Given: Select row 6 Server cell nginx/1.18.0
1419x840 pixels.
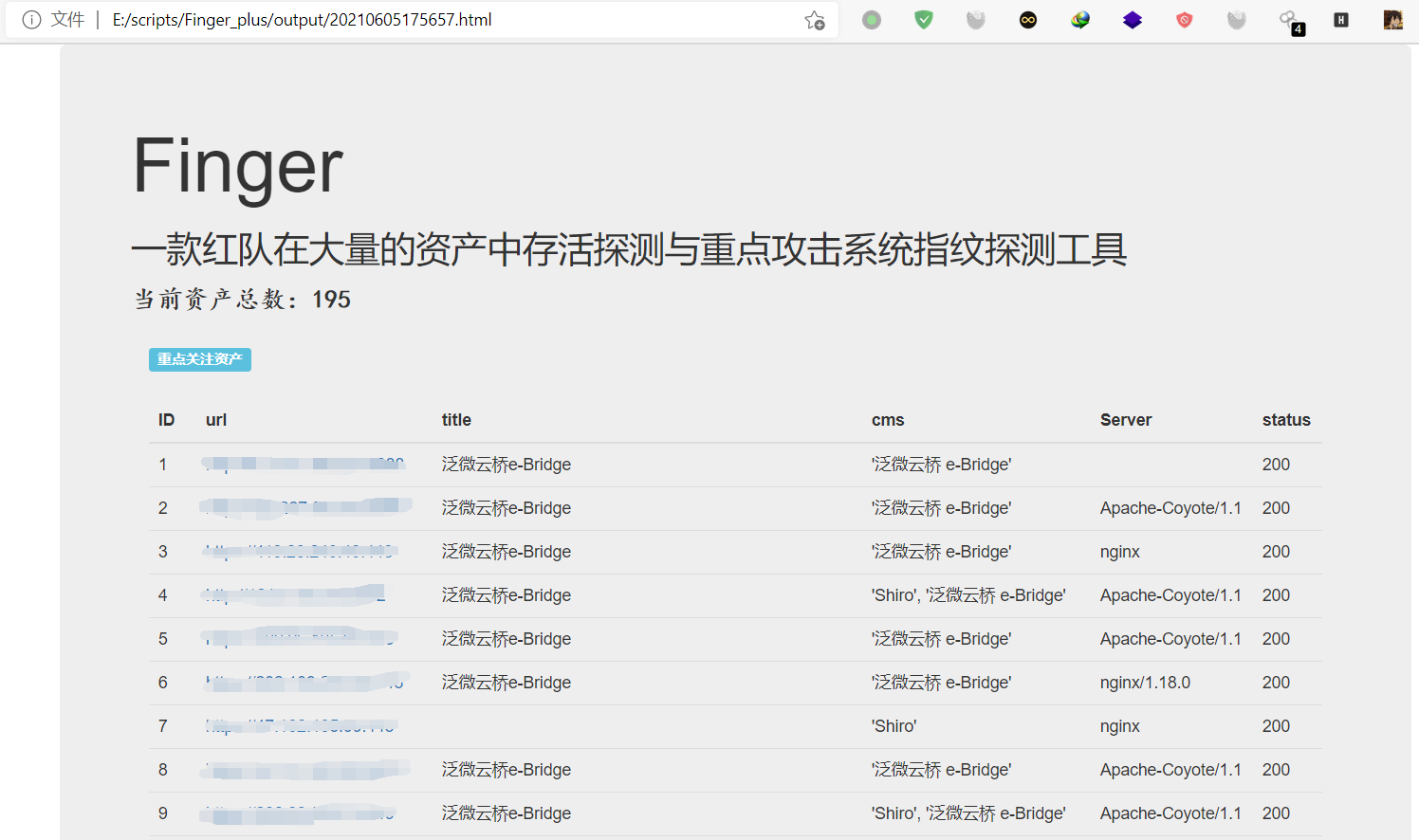Looking at the screenshot, I should point(1145,683).
